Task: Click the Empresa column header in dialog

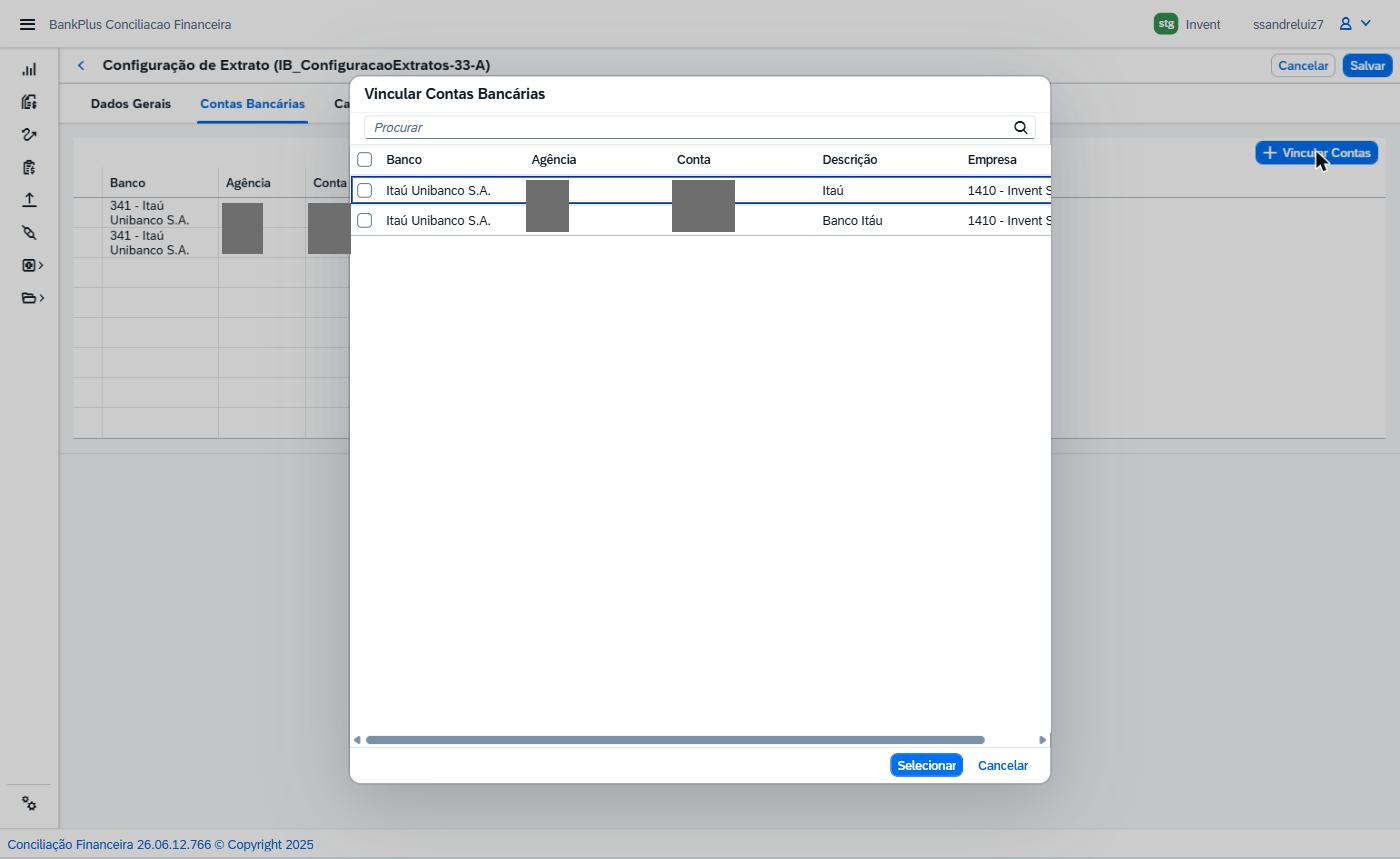Action: [992, 160]
